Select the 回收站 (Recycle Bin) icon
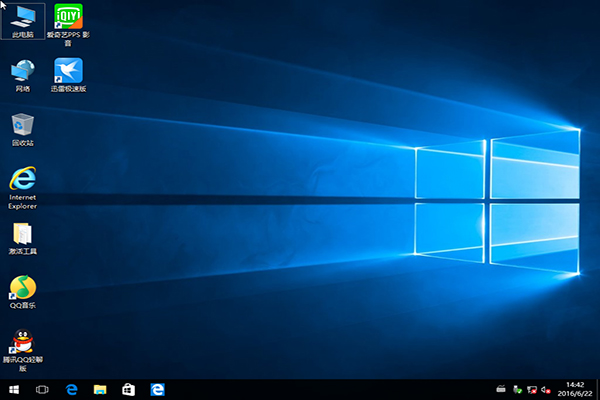Screen dimensions: 600x400 point(22,126)
